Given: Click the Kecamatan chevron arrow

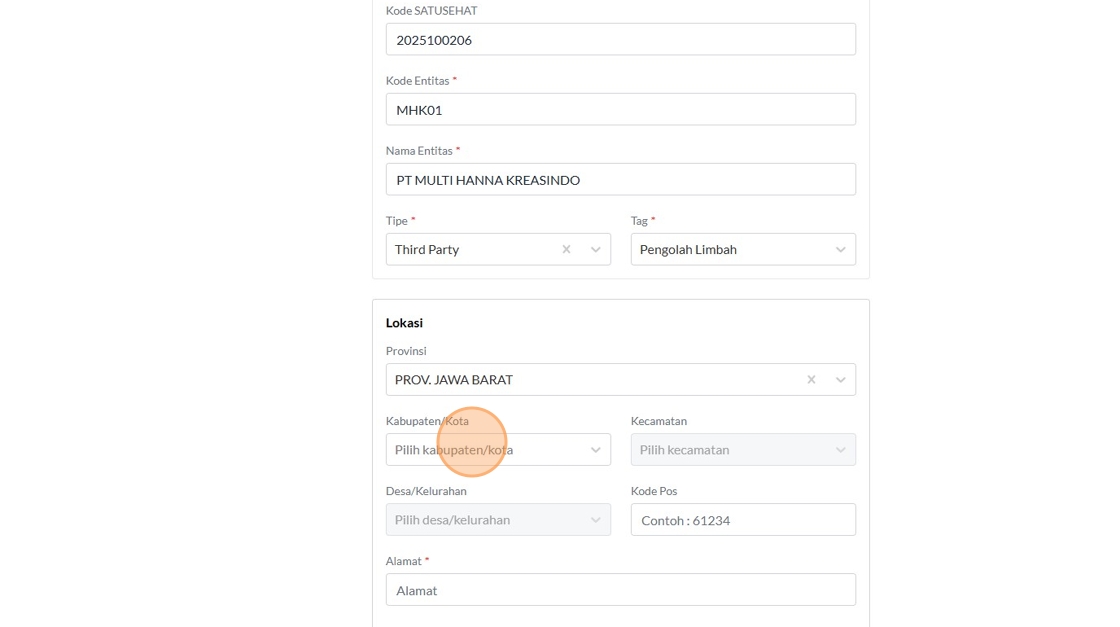Looking at the screenshot, I should (841, 450).
